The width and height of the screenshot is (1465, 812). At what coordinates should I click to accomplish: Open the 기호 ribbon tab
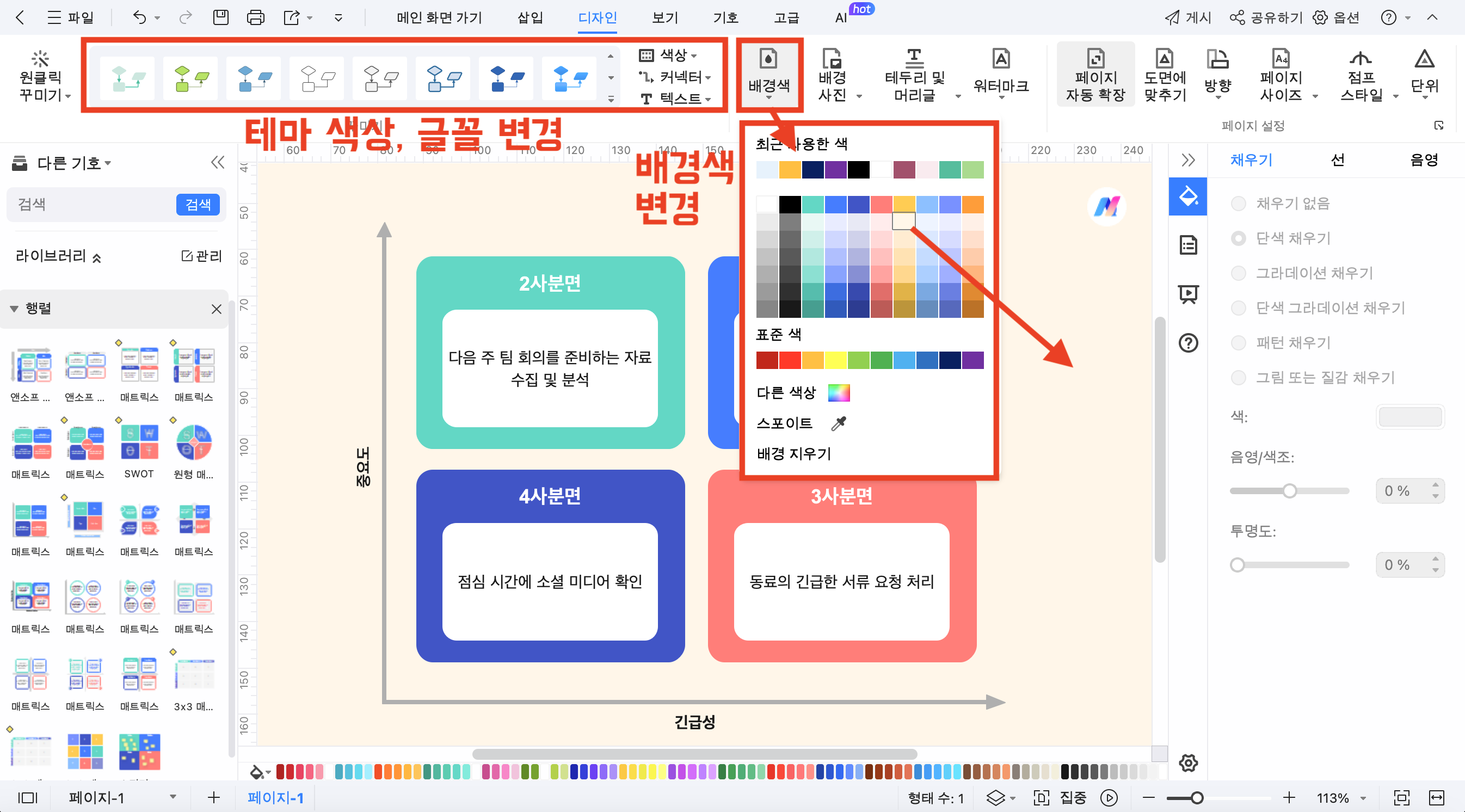click(725, 17)
